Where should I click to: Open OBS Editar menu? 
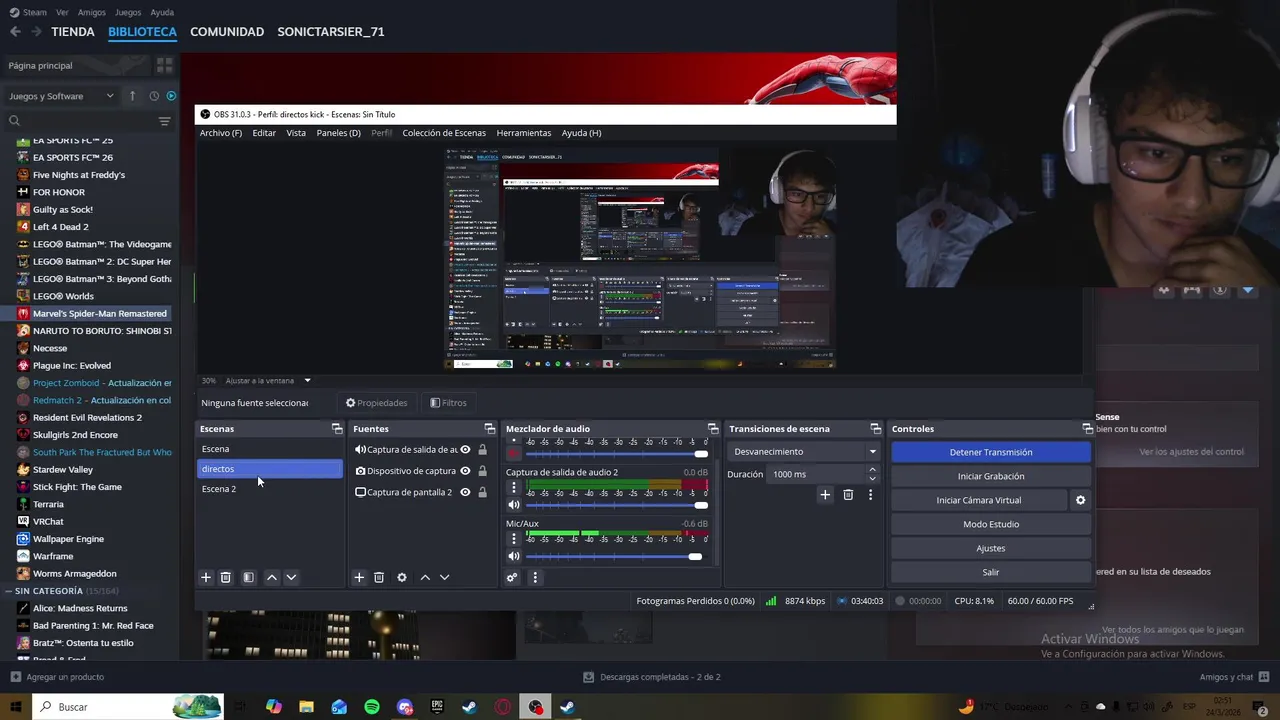264,133
